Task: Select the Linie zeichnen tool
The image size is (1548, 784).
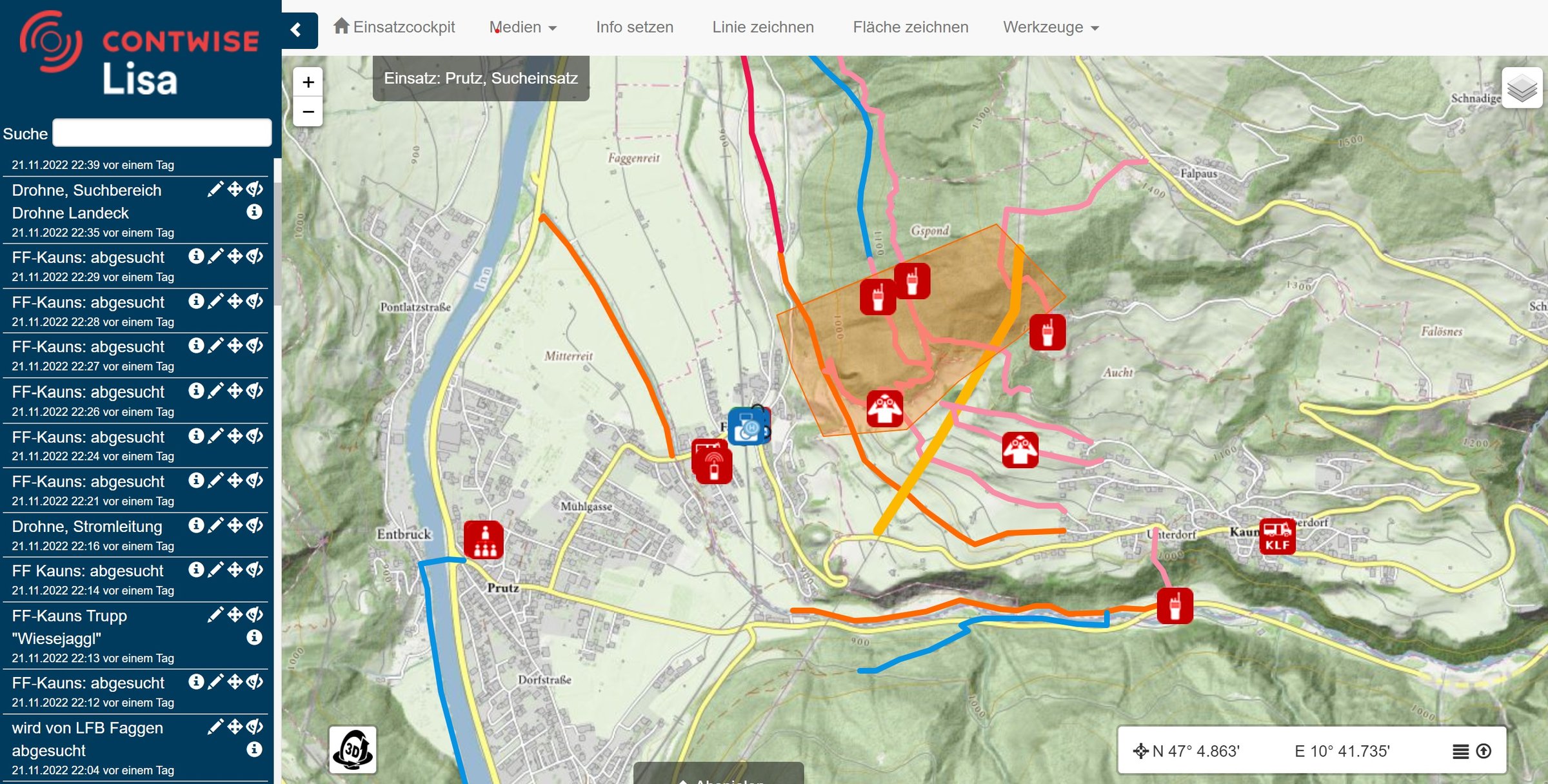Action: (763, 27)
